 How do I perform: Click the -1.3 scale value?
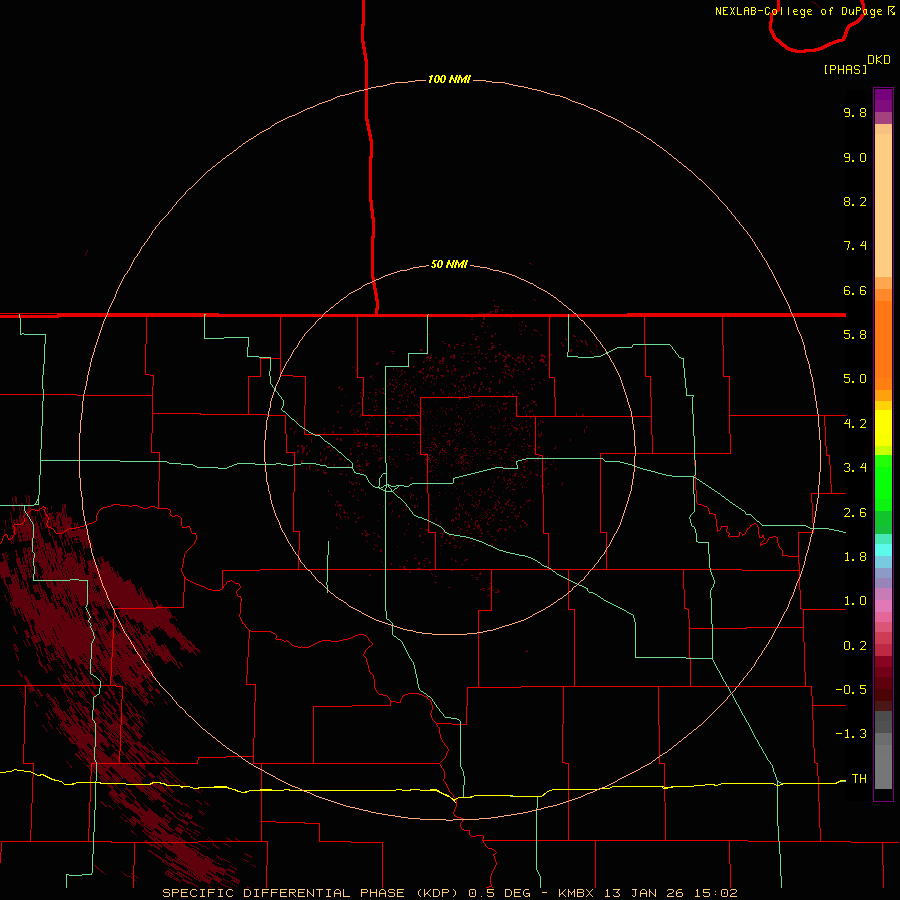pos(851,734)
